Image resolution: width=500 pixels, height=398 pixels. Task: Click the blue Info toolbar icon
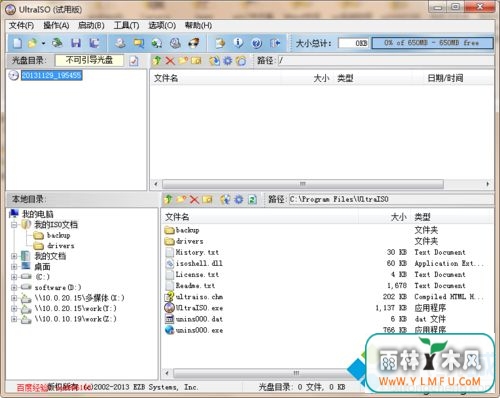[x=238, y=43]
